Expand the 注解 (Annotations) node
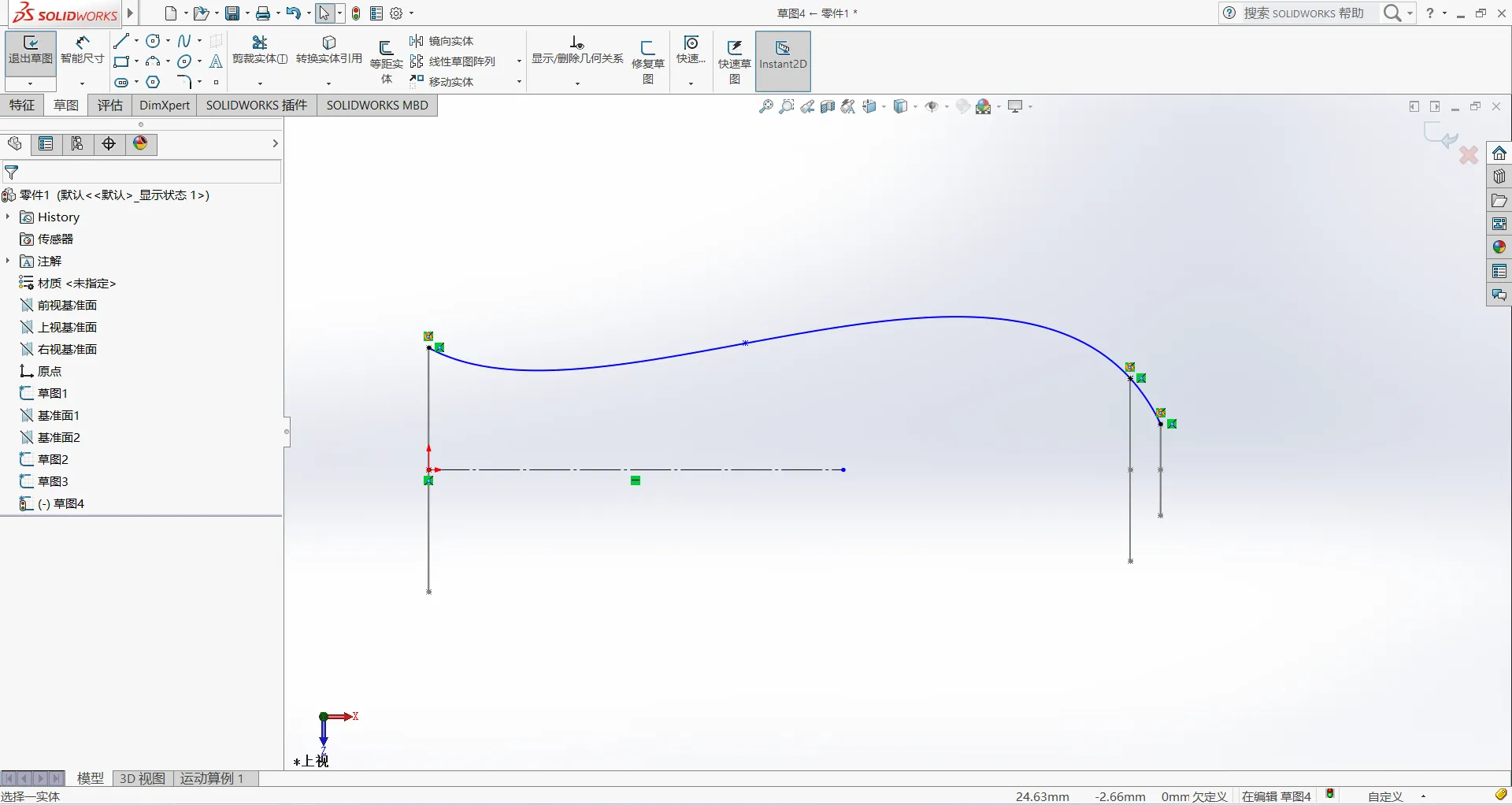 (x=8, y=261)
